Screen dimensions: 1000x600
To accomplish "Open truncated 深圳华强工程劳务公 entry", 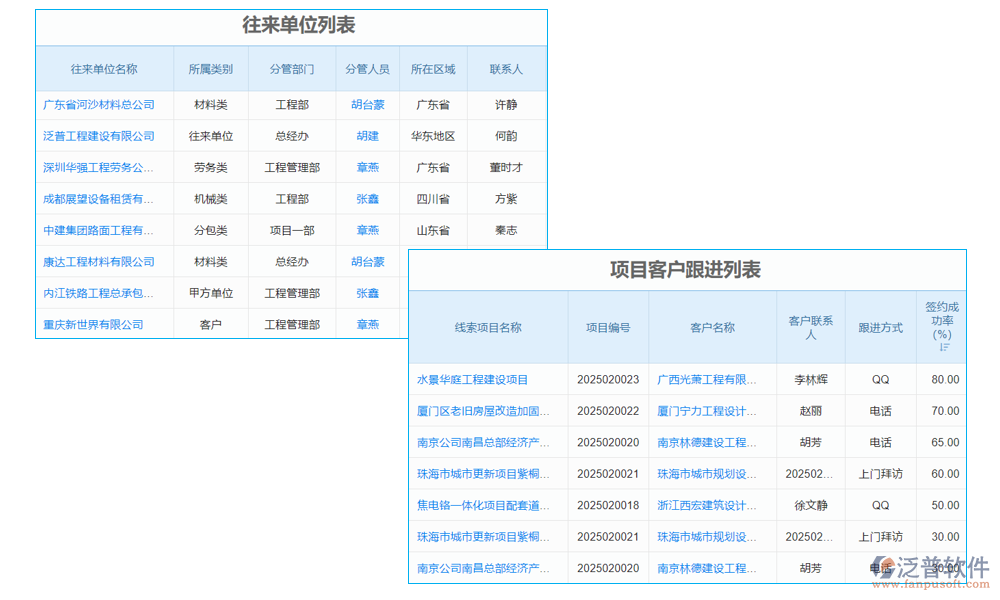I will coord(100,167).
